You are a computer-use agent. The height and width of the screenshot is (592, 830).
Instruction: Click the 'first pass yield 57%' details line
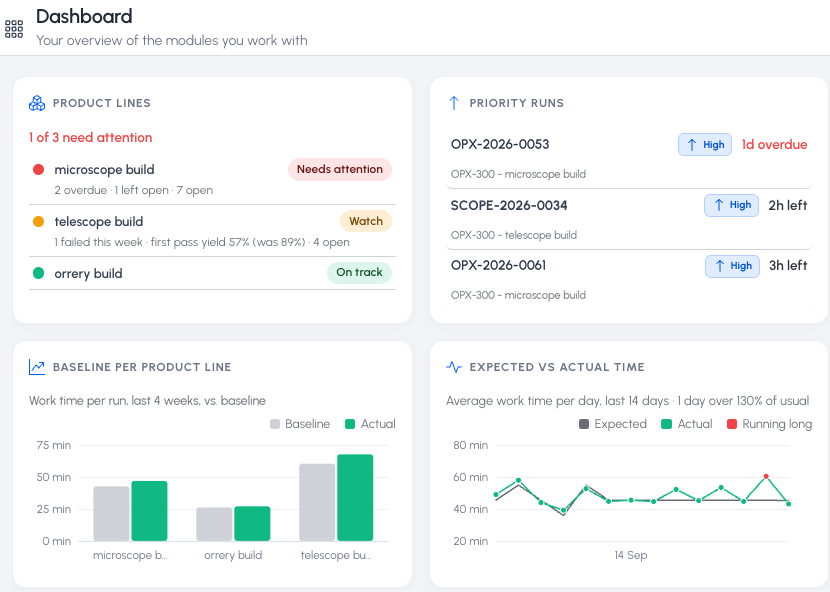click(202, 242)
